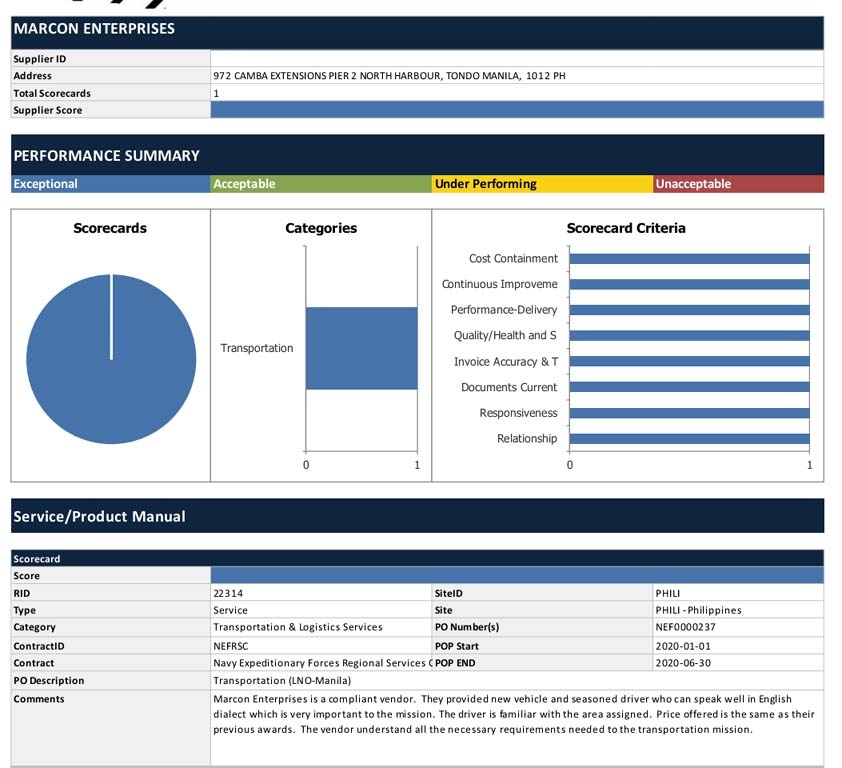The width and height of the screenshot is (842, 768).
Task: Select the ContractID value NEFRSC
Action: point(231,646)
